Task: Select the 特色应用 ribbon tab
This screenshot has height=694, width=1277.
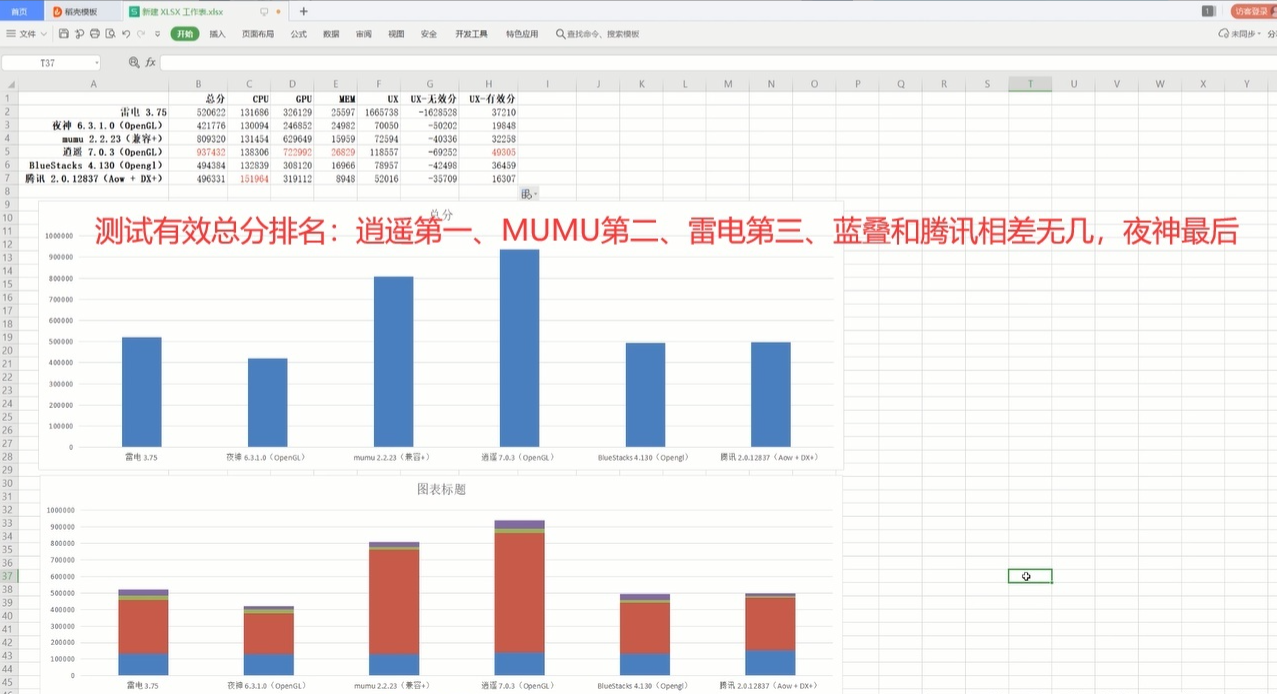Action: (x=522, y=34)
